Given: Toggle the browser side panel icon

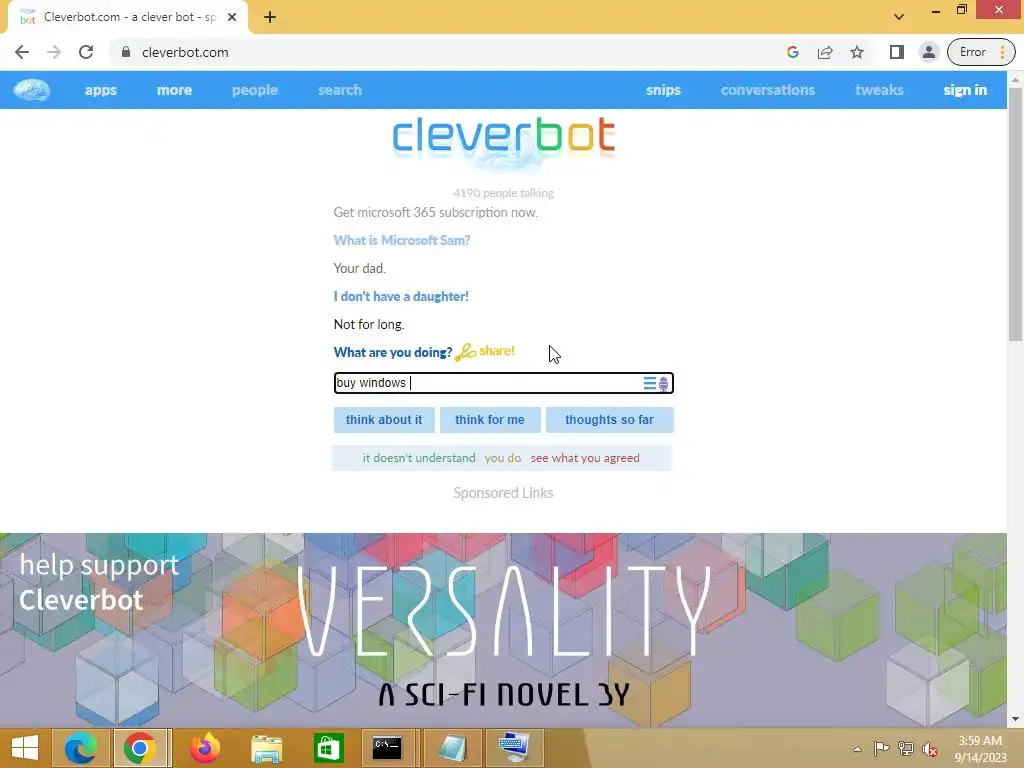Looking at the screenshot, I should (x=897, y=52).
